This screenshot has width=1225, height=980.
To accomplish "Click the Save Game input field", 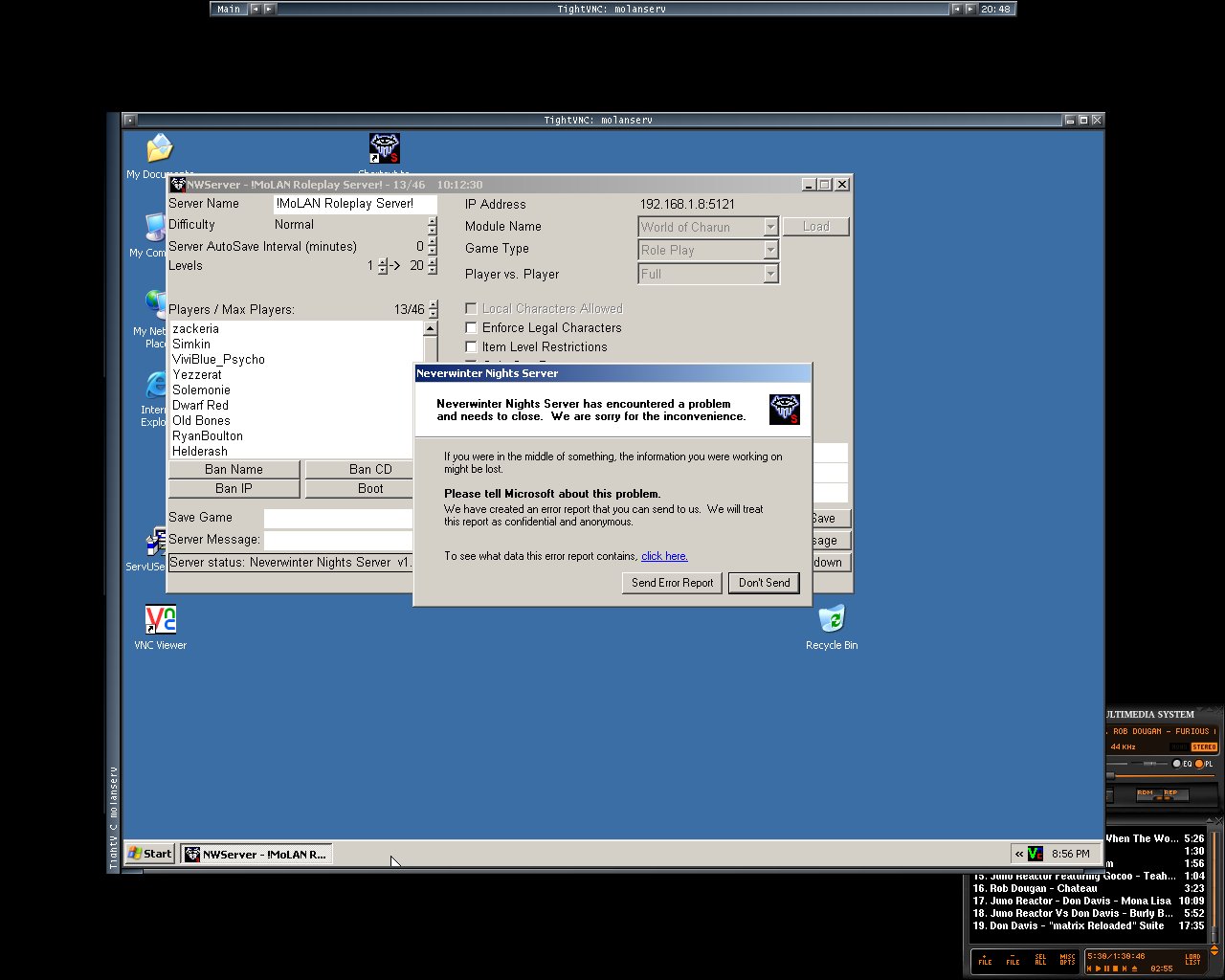I will (x=338, y=518).
